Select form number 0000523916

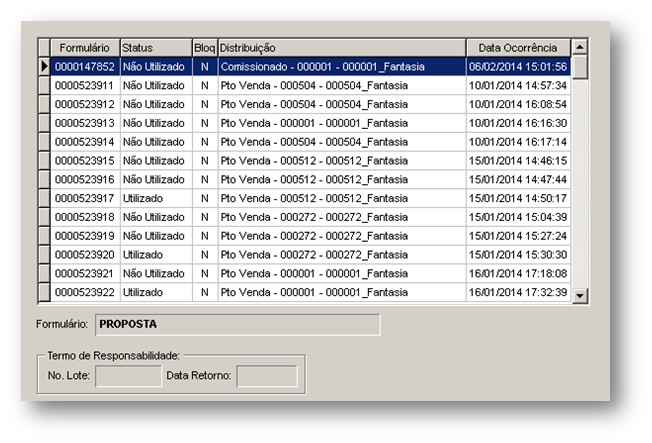click(85, 179)
